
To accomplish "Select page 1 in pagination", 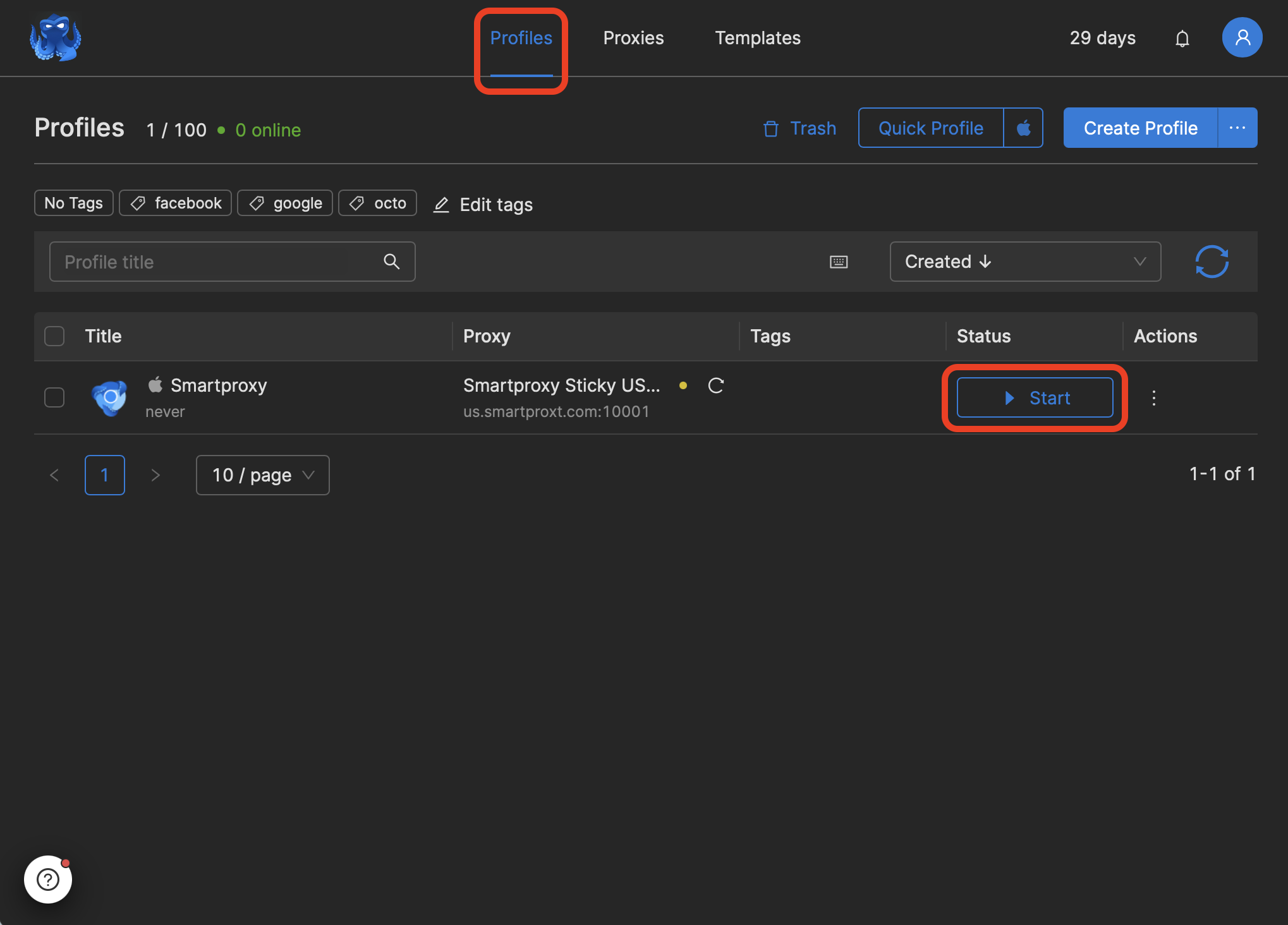I will pyautogui.click(x=105, y=475).
